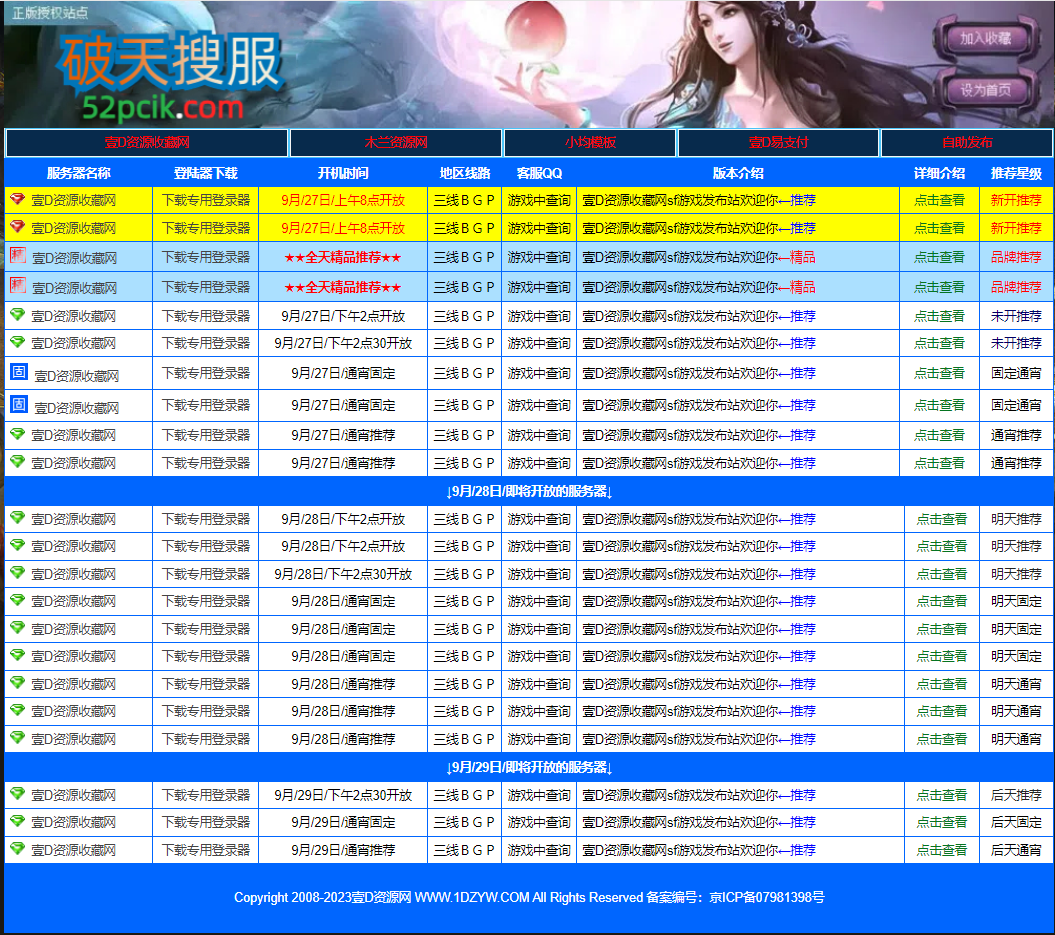1055x935 pixels.
Task: Click the 后天通宵 star rating cell
Action: [1016, 850]
